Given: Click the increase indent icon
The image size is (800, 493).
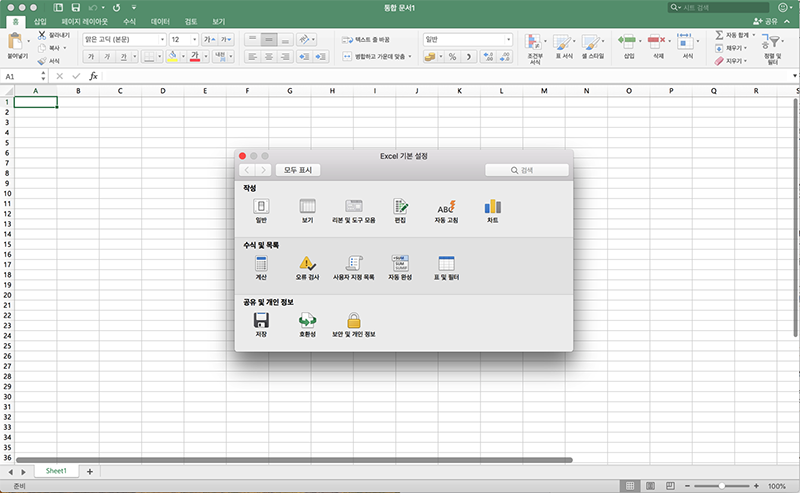Looking at the screenshot, I should pyautogui.click(x=320, y=57).
